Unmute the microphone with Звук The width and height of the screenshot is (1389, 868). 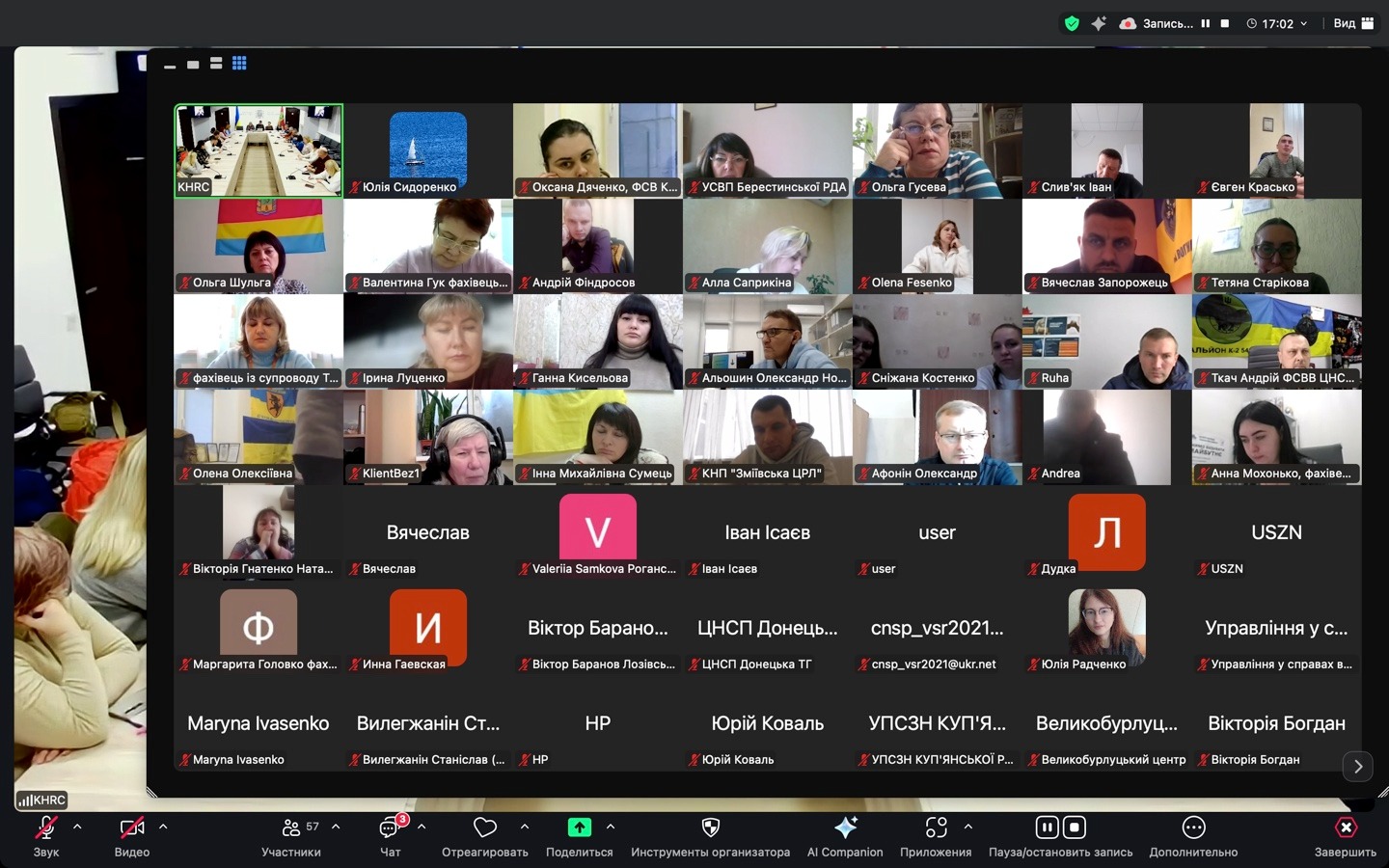45,827
